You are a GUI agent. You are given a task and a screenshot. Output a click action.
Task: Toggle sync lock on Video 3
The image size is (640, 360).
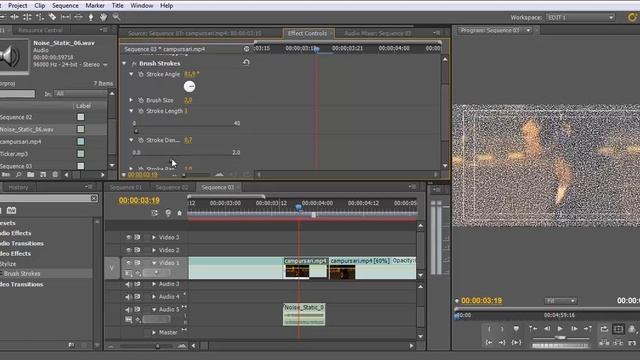(138, 237)
